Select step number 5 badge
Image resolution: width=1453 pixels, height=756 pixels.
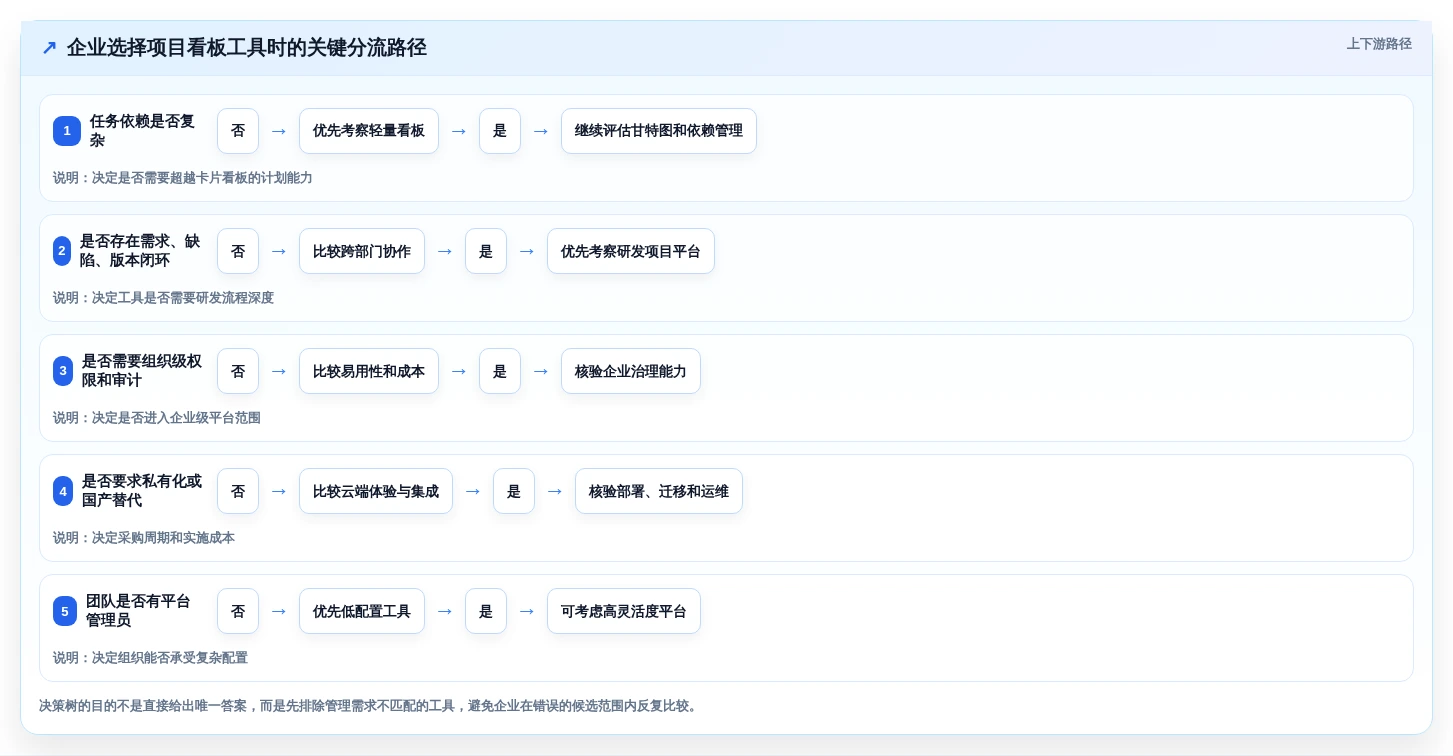pyautogui.click(x=65, y=611)
